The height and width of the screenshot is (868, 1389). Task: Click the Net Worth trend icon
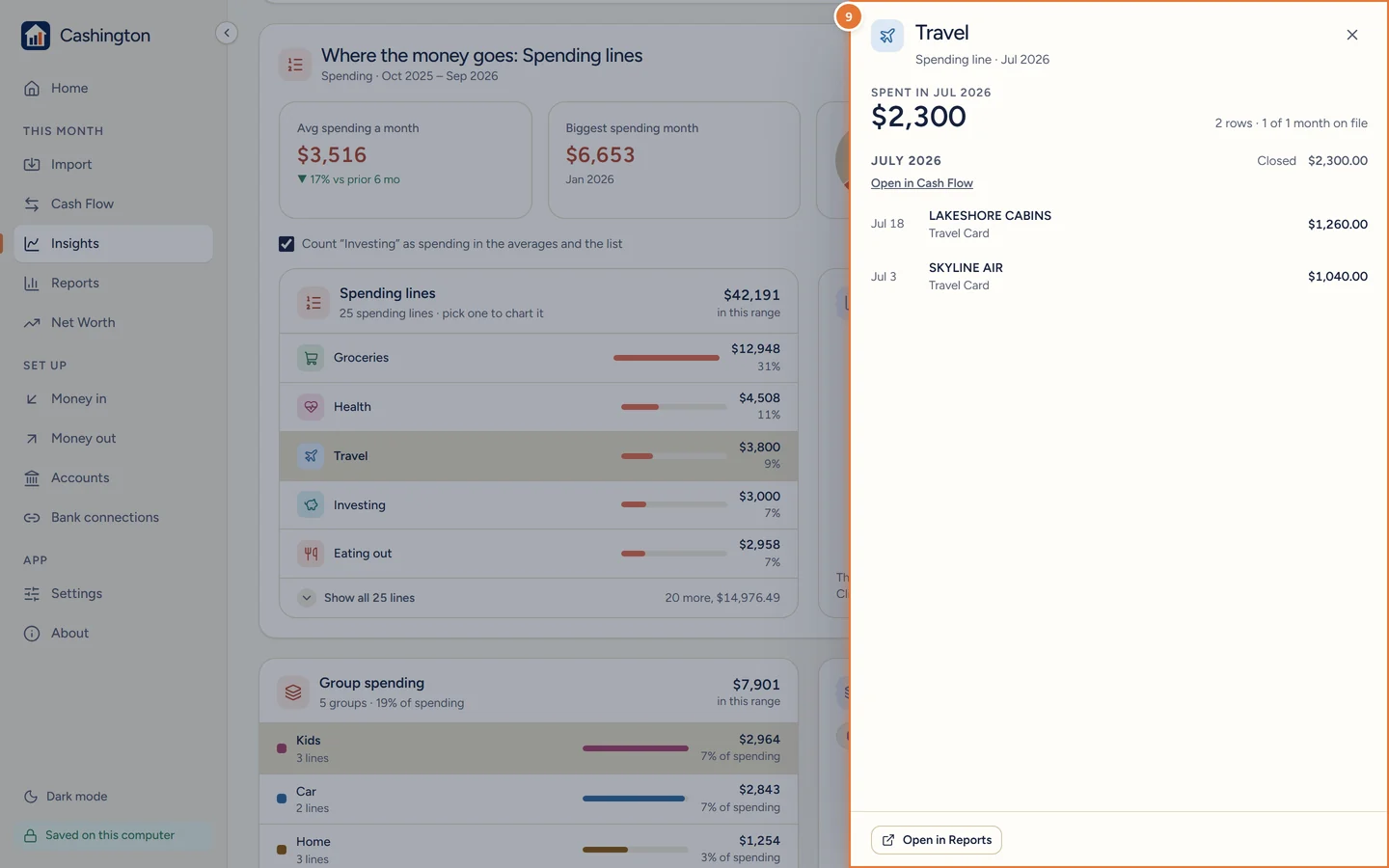point(32,323)
